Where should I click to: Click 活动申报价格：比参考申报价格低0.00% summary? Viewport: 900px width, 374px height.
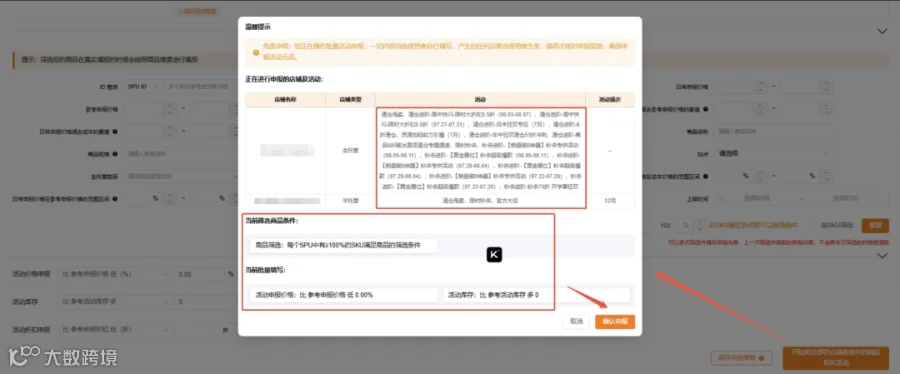(343, 295)
